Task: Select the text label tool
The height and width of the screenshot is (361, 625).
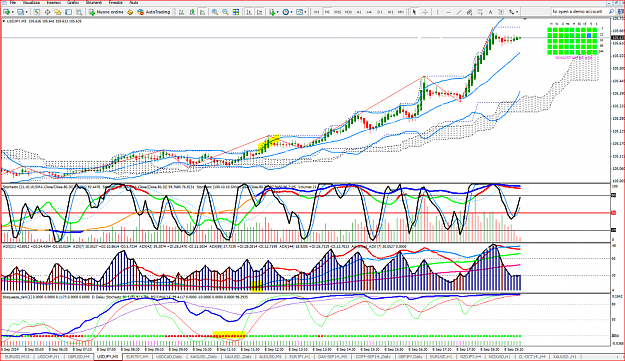Action: pos(501,12)
